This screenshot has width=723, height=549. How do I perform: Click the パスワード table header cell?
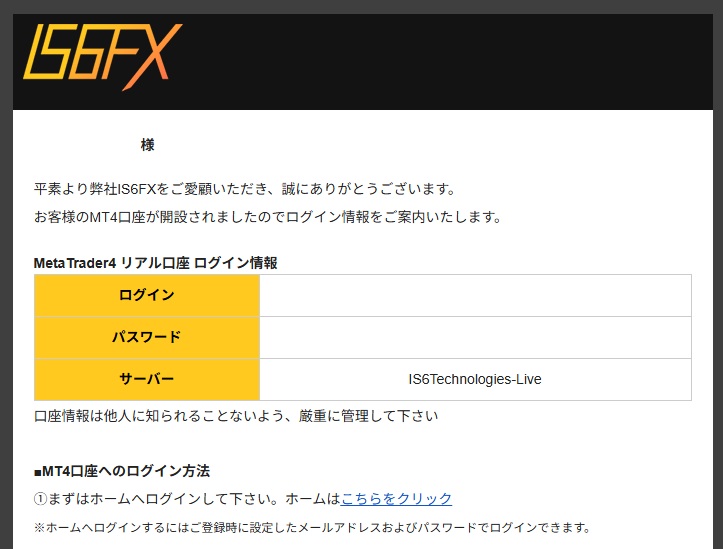[x=147, y=337]
